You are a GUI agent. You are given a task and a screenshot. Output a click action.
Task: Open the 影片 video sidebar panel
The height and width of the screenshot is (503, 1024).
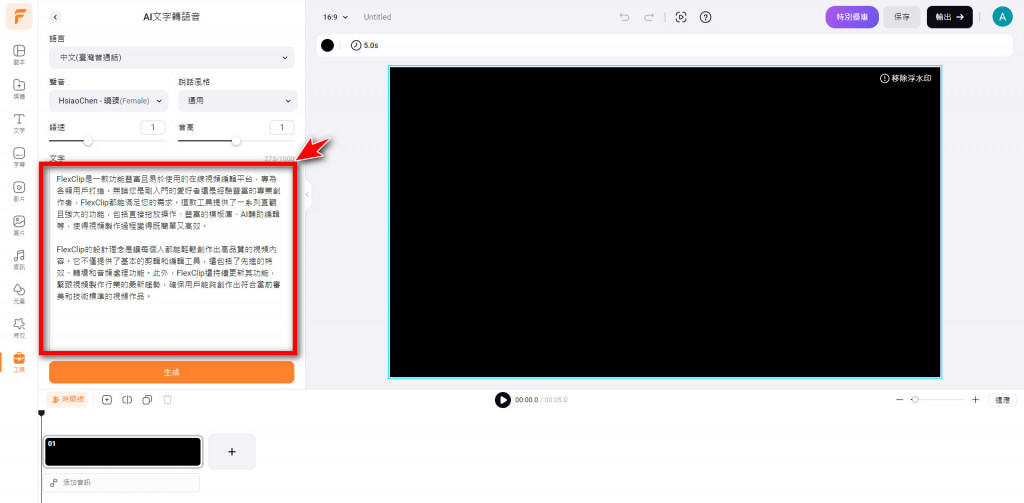19,191
